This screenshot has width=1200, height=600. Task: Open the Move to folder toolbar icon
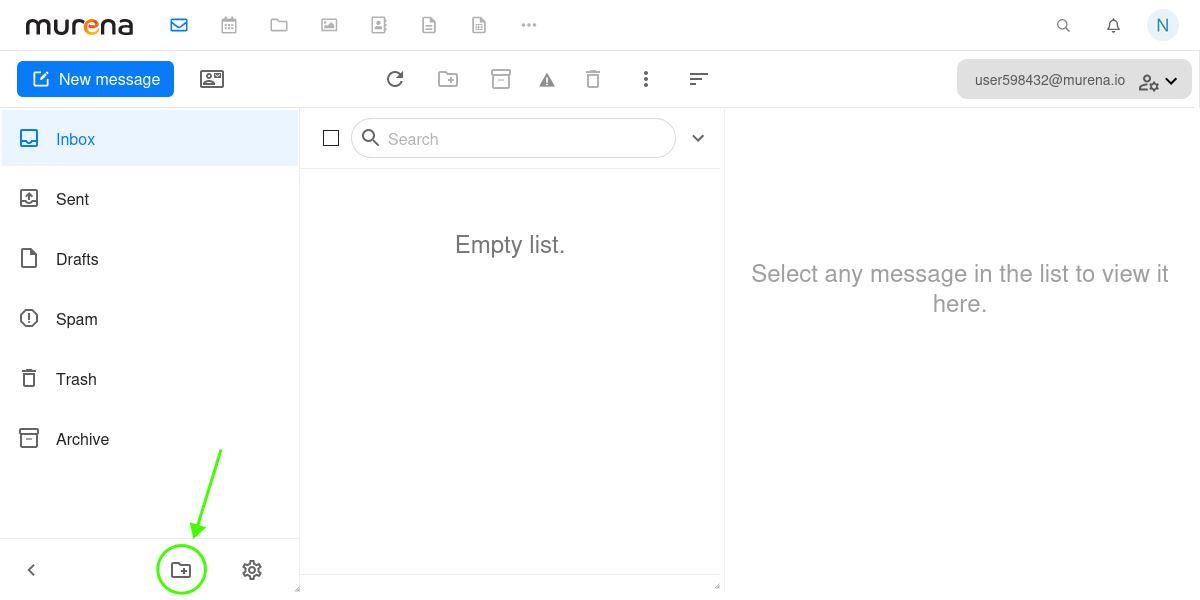coord(447,78)
